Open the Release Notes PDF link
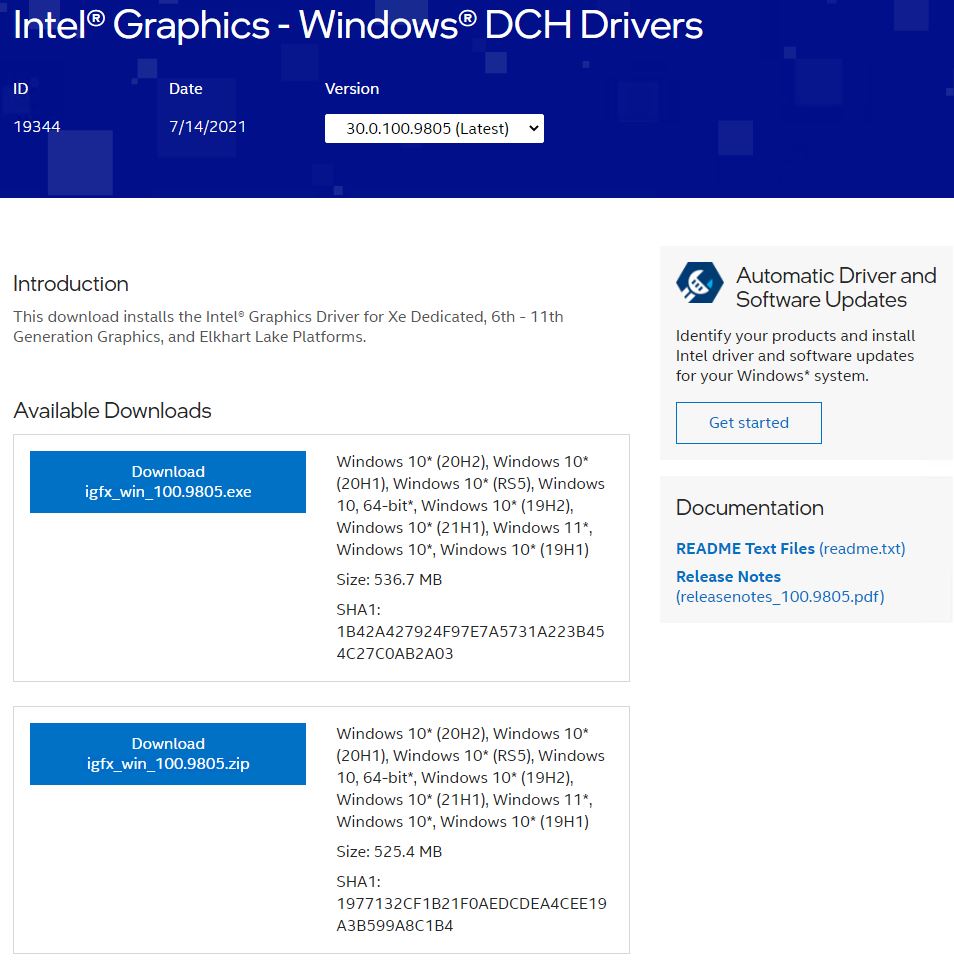Image resolution: width=954 pixels, height=963 pixels. 780,587
